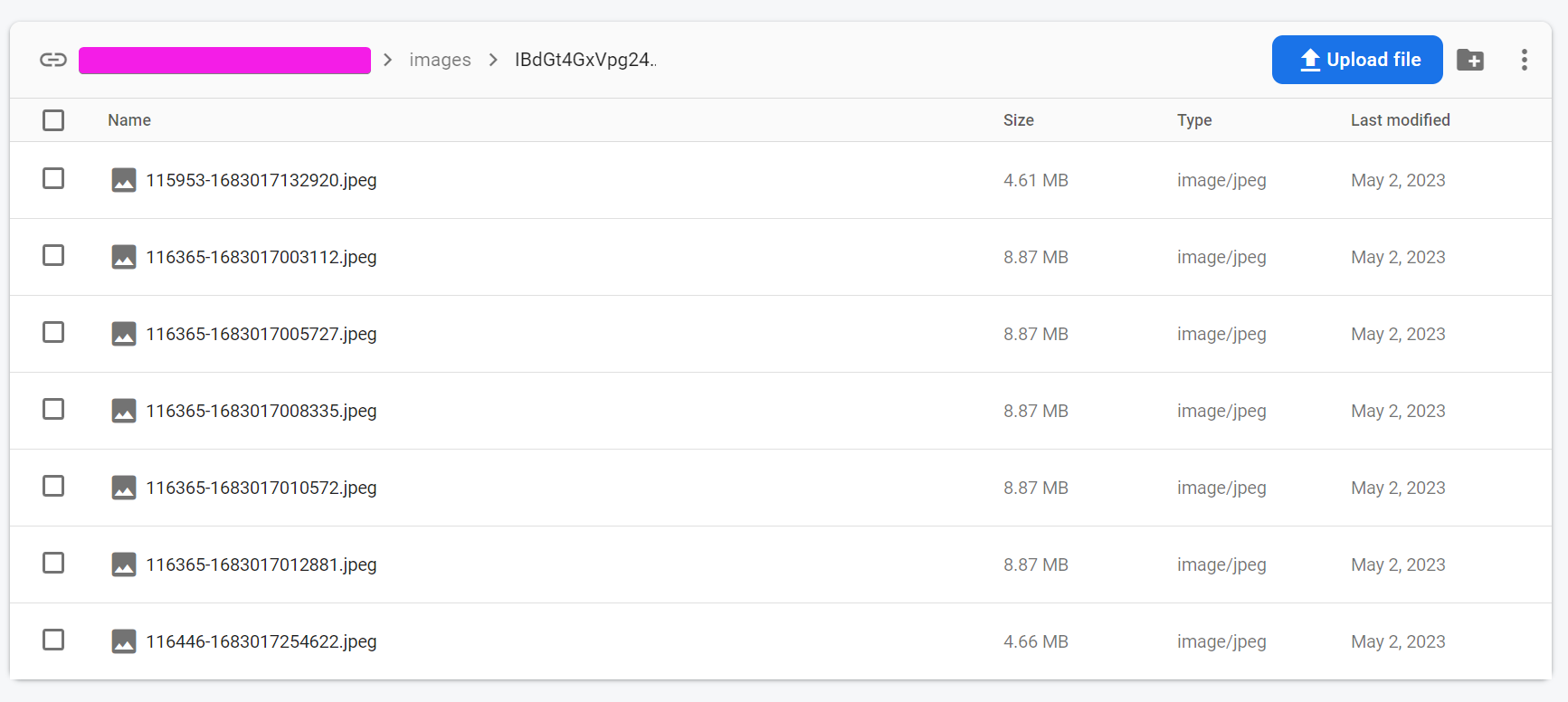
Task: Open file 116365-1683017010572.jpeg
Action: pyautogui.click(x=261, y=488)
